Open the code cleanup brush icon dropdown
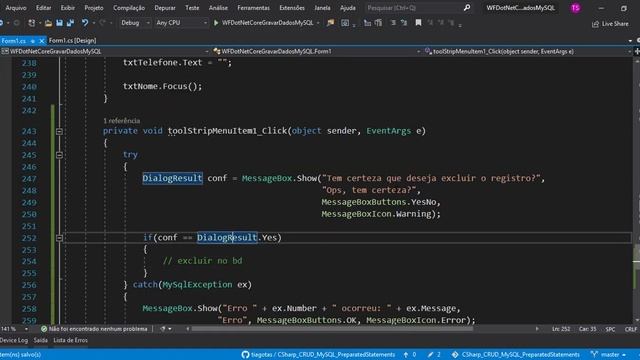 coord(166,329)
